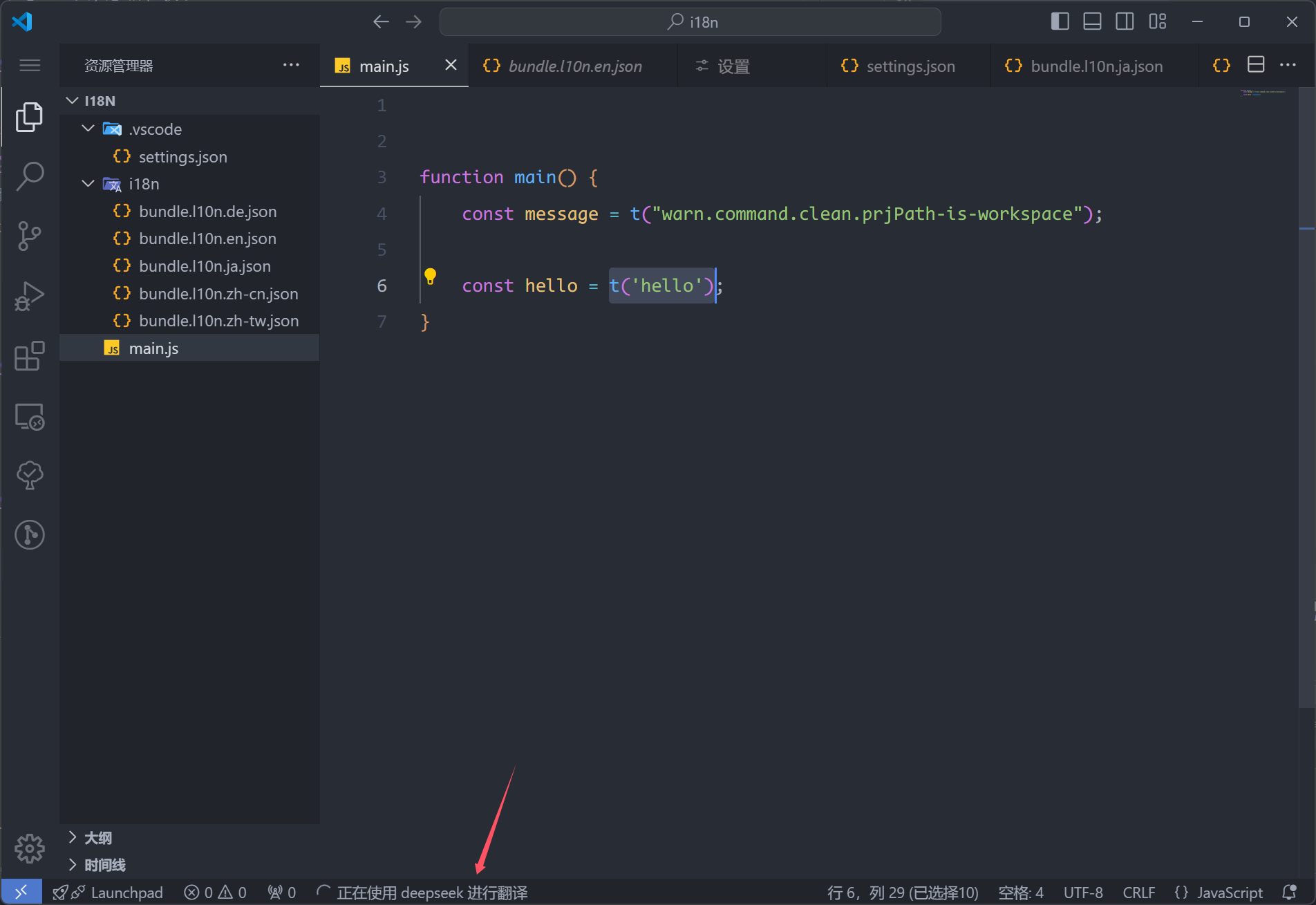This screenshot has width=1316, height=905.
Task: Open the Search view in activity bar
Action: pyautogui.click(x=29, y=176)
